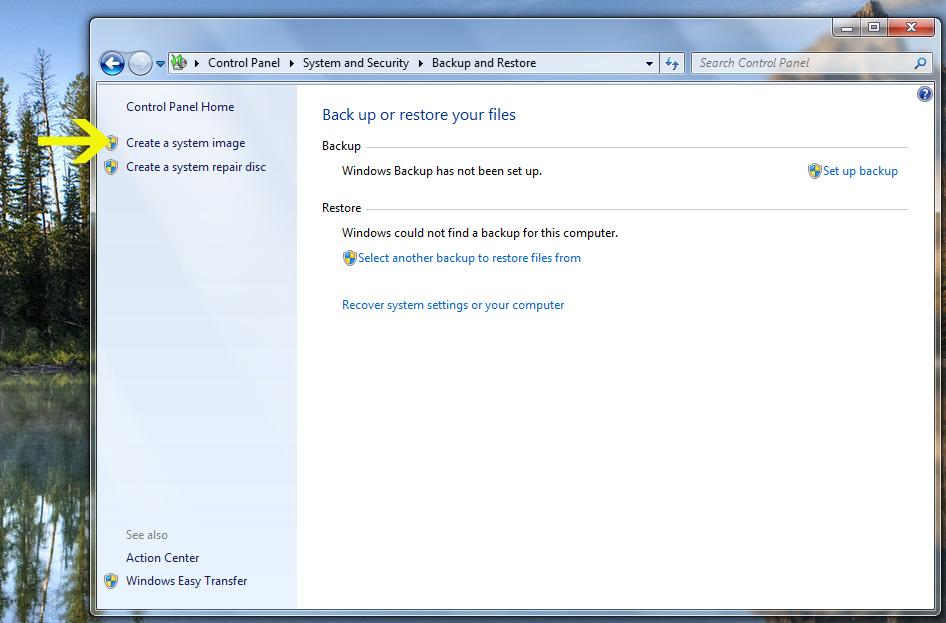Click the search magnifier icon
Screen dimensions: 946x623
click(921, 63)
